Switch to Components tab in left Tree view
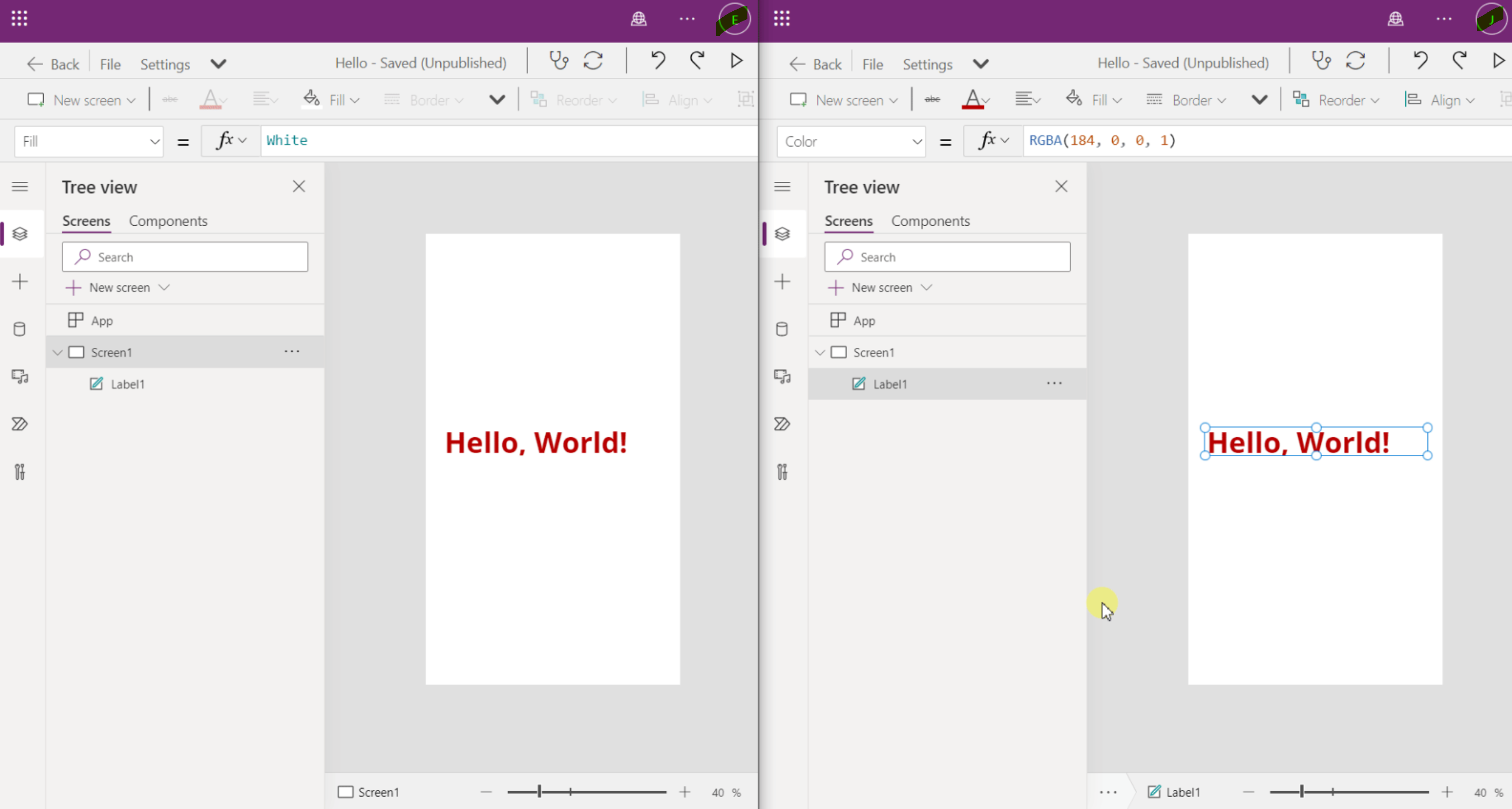Viewport: 1512px width, 809px height. point(168,221)
